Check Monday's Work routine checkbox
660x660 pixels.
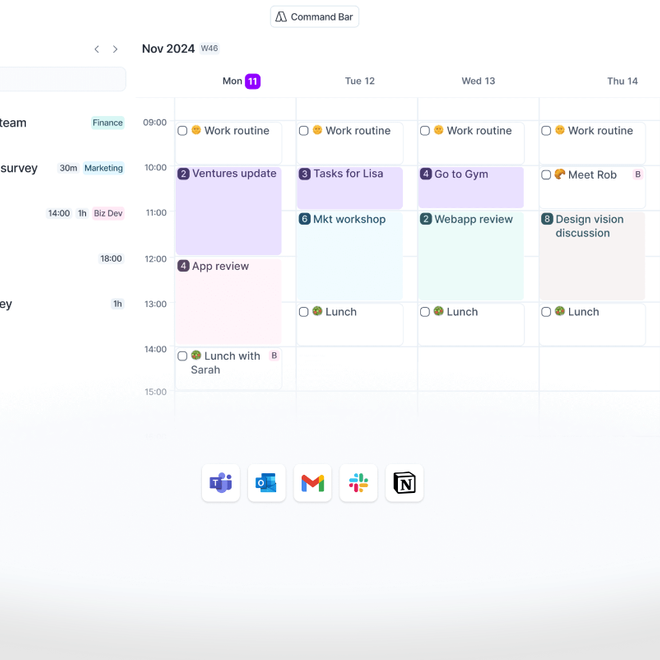pos(182,130)
